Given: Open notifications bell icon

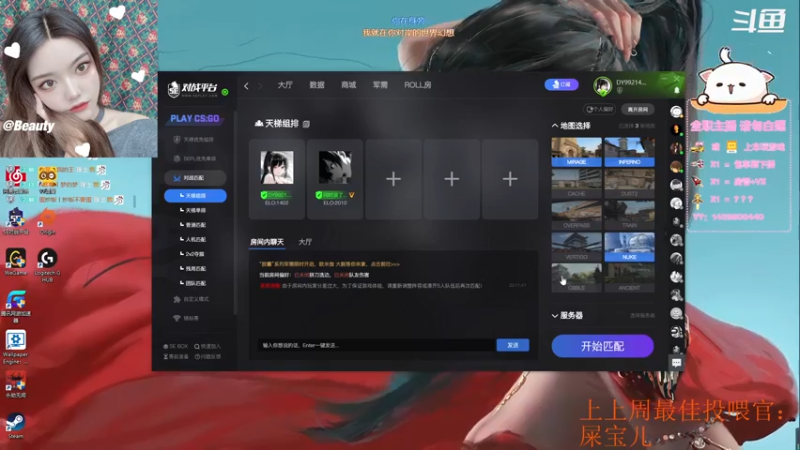Looking at the screenshot, I should pos(677,90).
